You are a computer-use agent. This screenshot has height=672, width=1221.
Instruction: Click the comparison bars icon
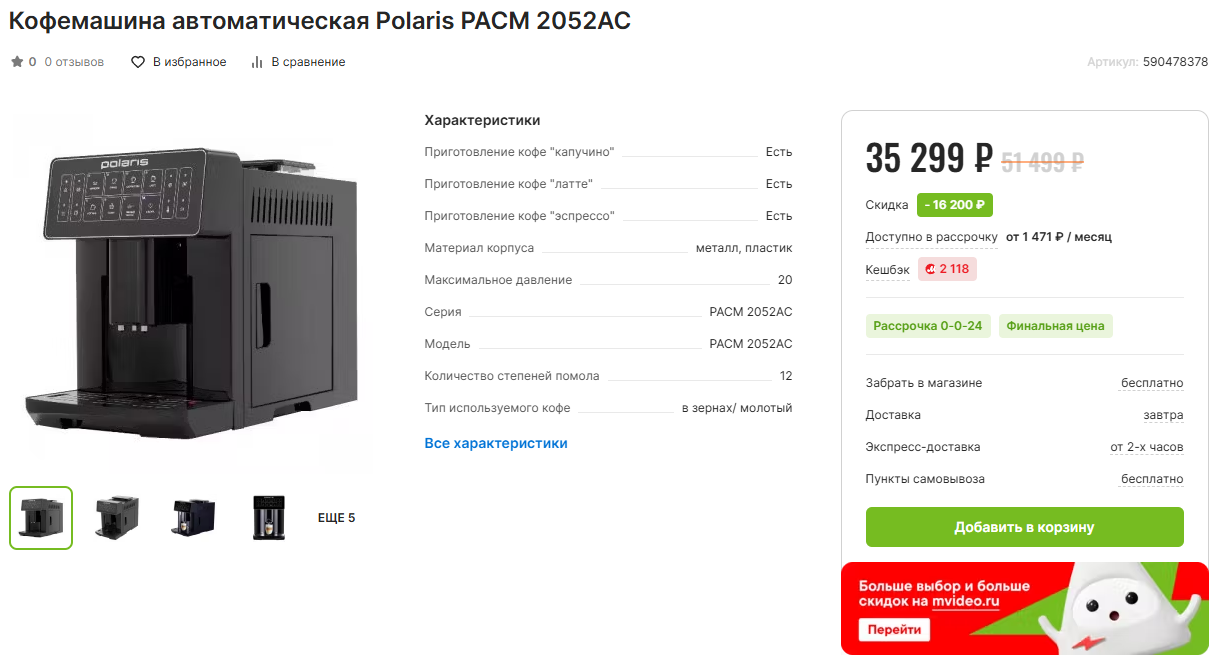(x=257, y=62)
